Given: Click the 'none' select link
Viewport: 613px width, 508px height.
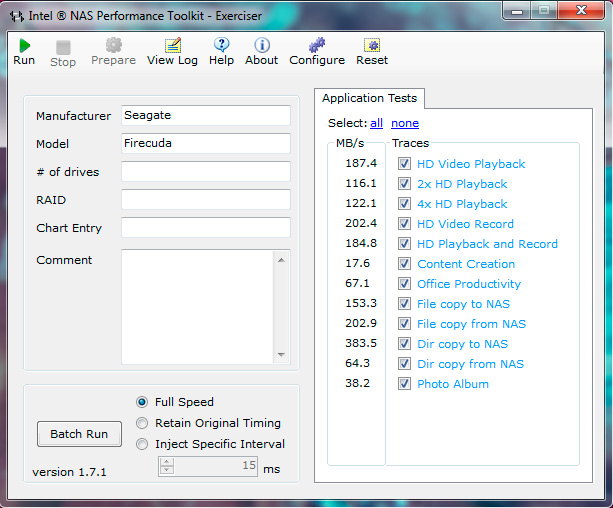Looking at the screenshot, I should [405, 123].
